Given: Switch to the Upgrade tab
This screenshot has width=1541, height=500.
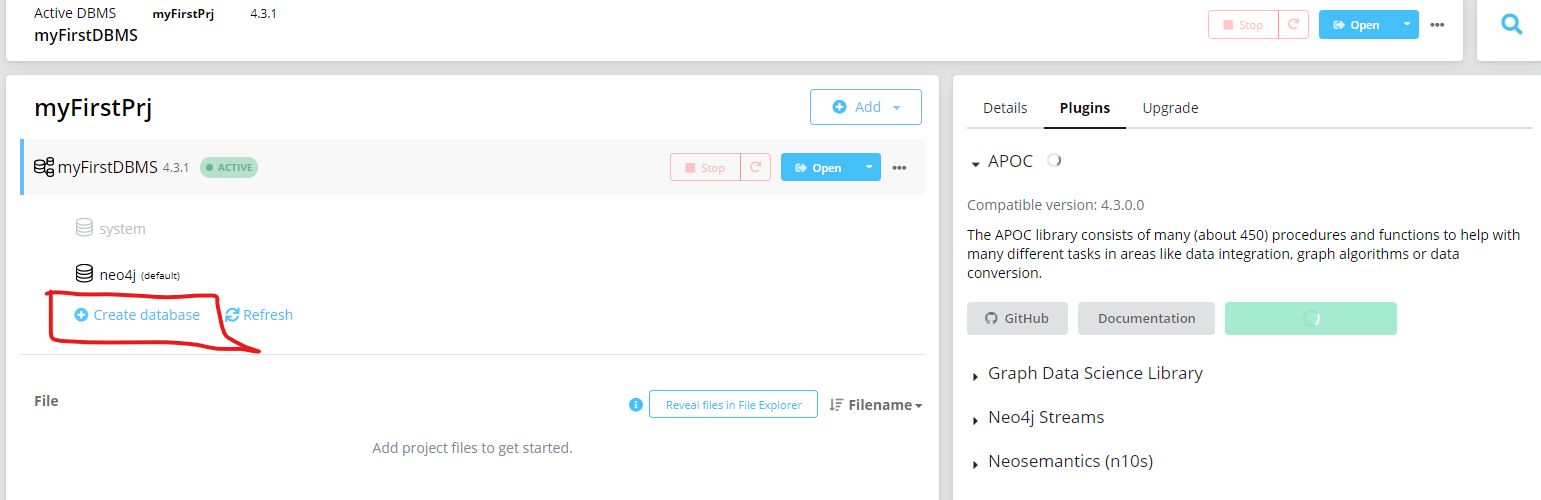Looking at the screenshot, I should [x=1170, y=108].
